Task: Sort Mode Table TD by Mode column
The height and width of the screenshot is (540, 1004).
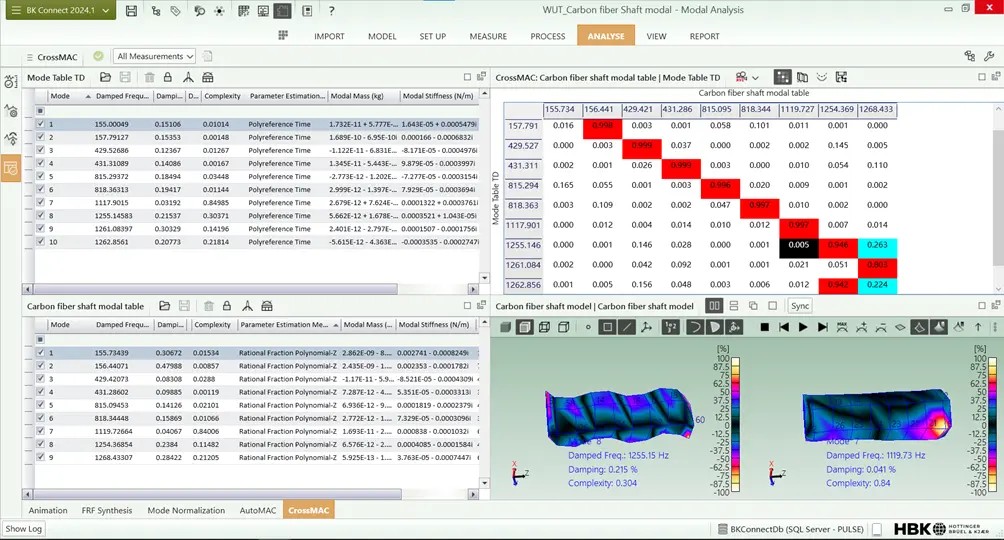Action: pos(69,96)
